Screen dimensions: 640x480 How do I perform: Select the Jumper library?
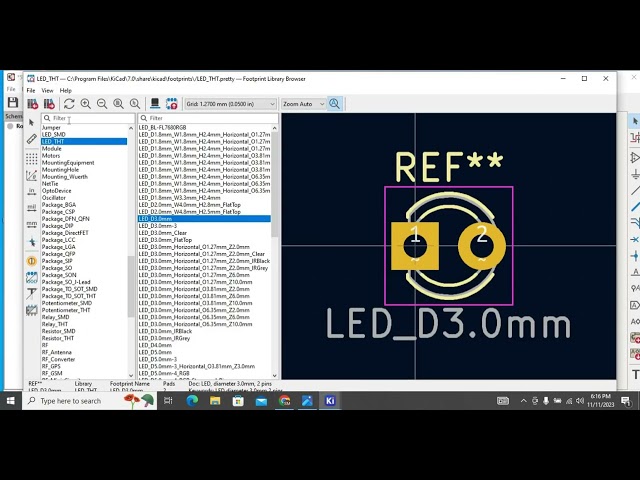pos(51,128)
